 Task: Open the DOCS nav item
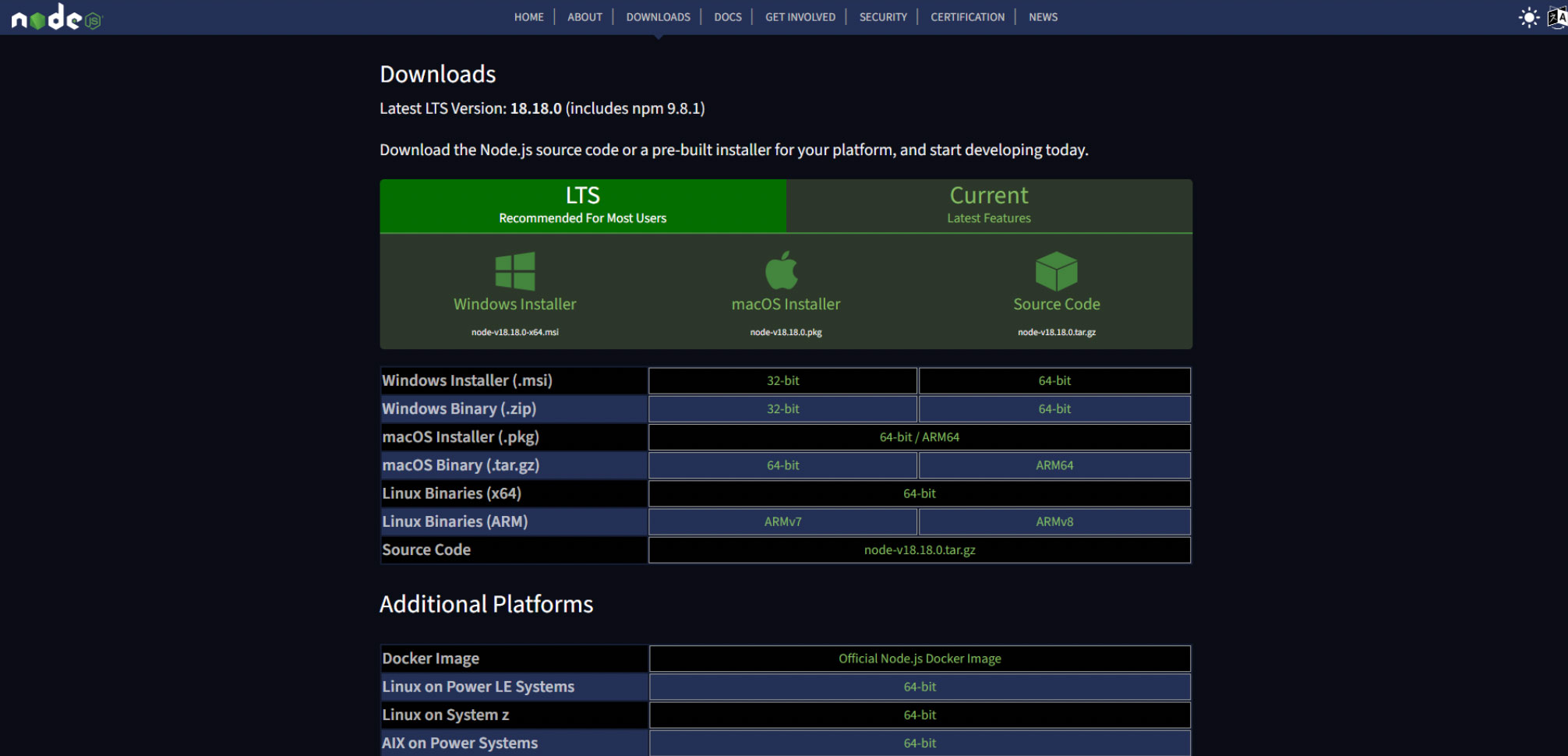coord(728,17)
